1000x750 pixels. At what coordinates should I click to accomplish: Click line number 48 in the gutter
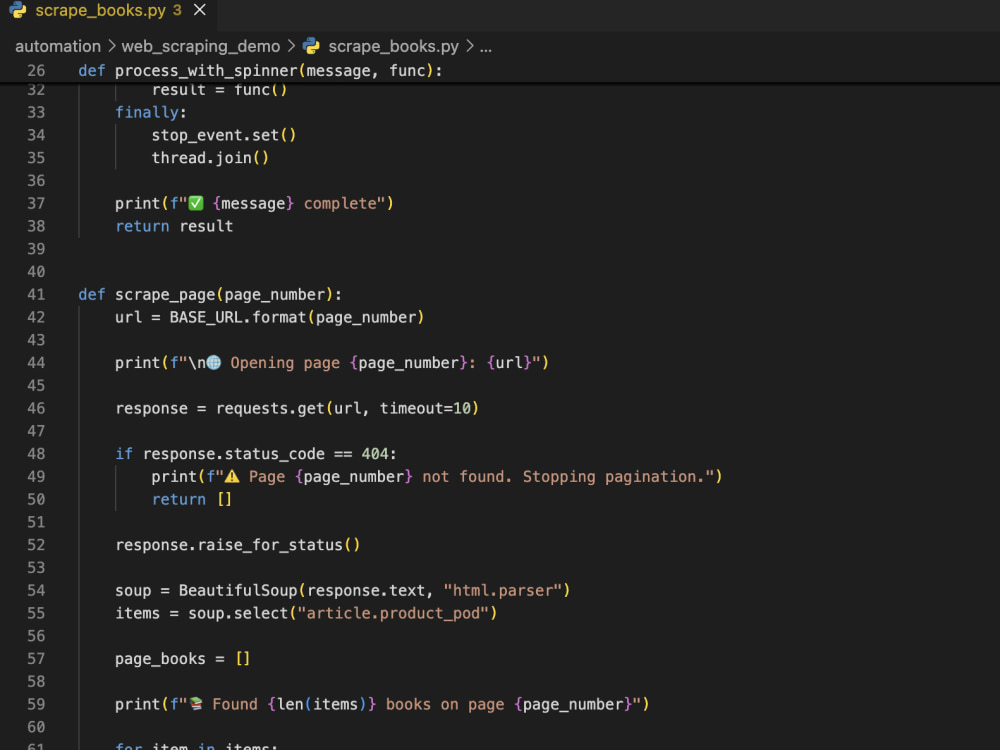(36, 454)
